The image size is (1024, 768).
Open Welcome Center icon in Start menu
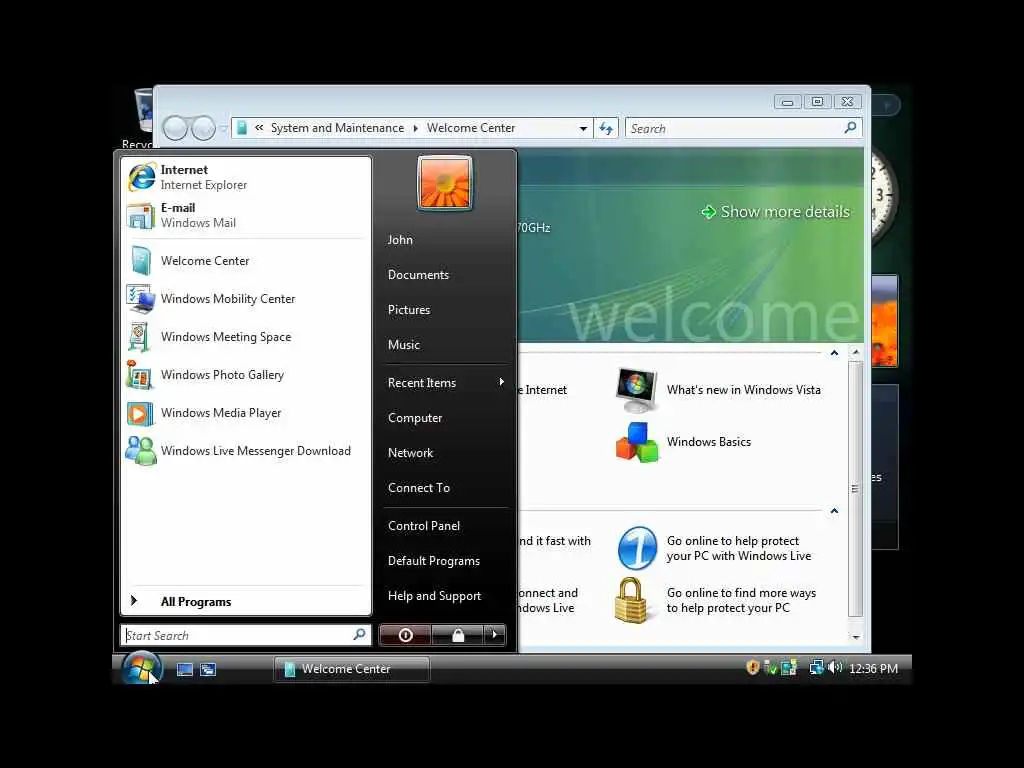coord(142,261)
